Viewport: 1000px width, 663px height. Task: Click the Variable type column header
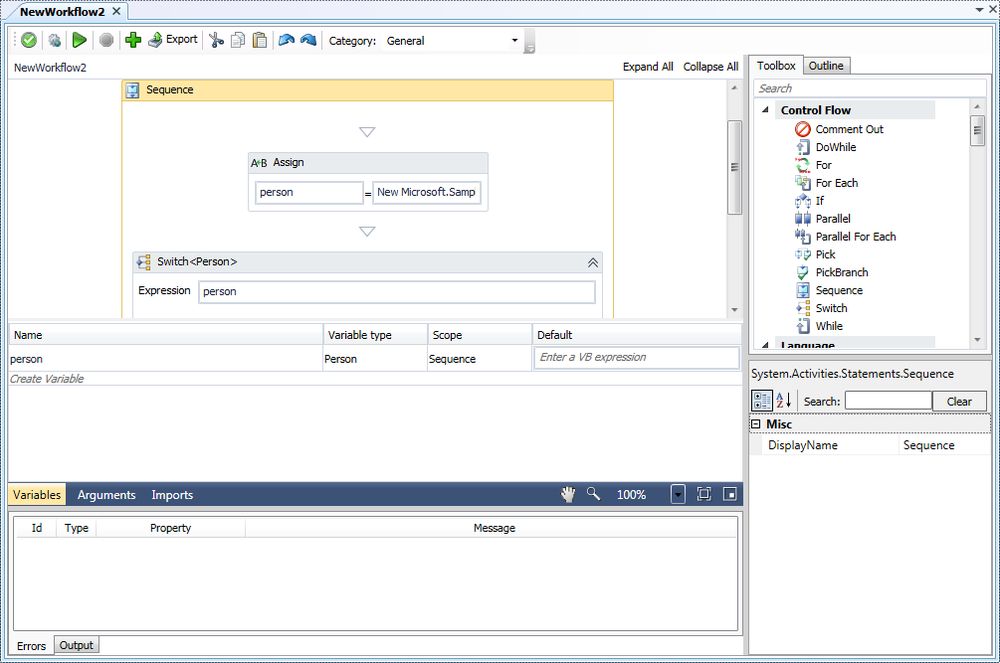[375, 335]
